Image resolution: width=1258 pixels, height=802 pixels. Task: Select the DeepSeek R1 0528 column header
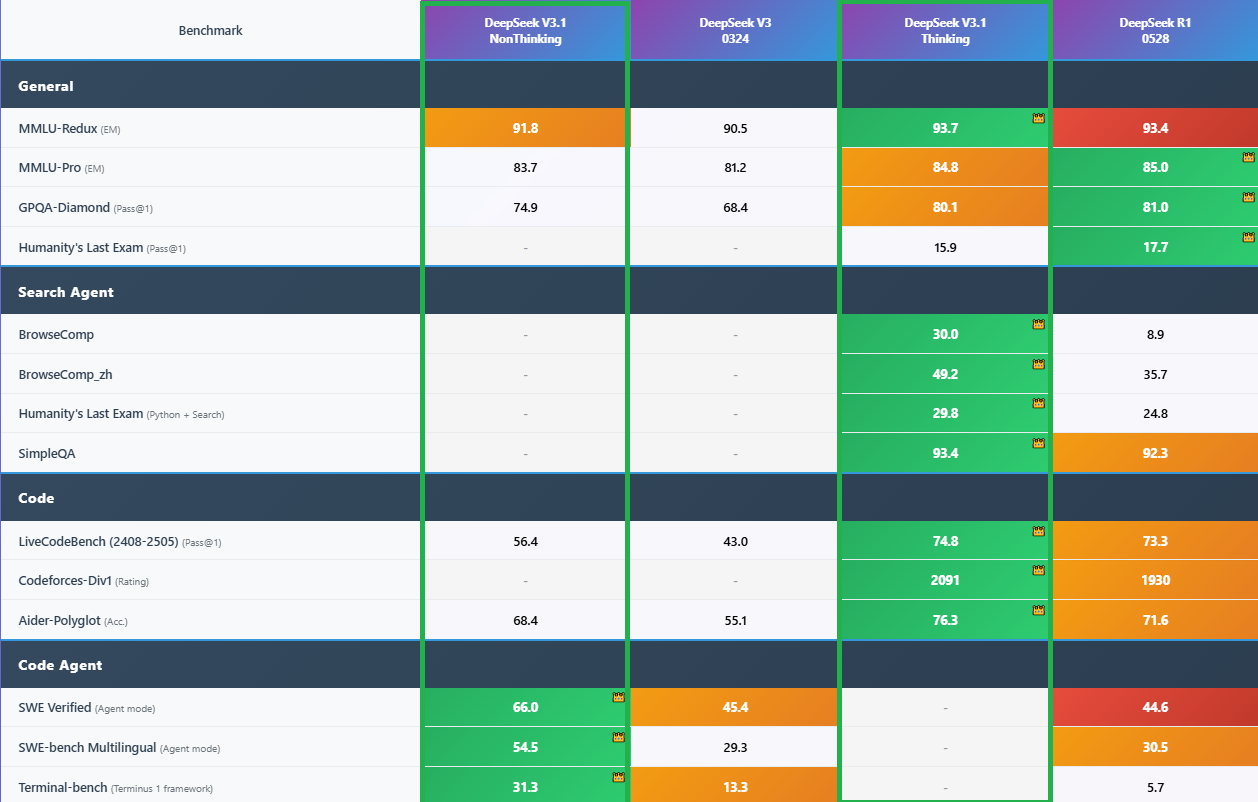point(1155,31)
